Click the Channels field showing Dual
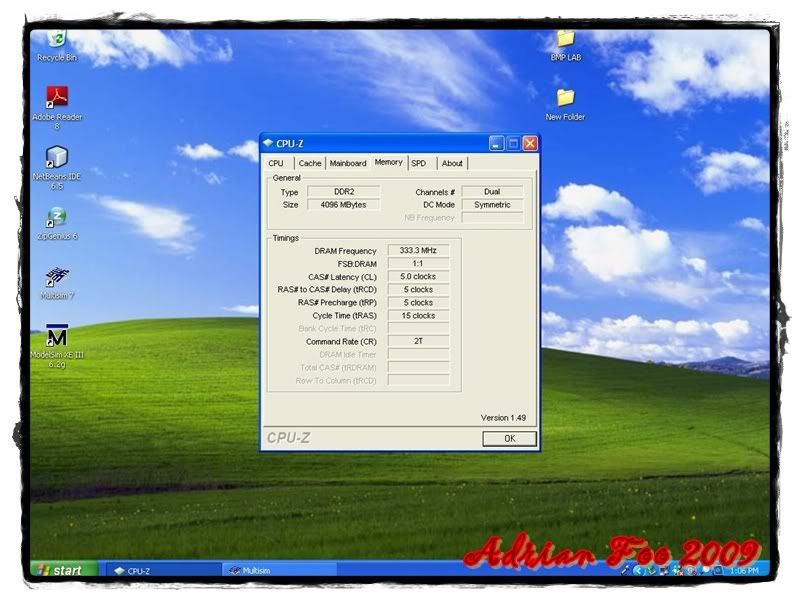Viewport: 800px width, 600px height. [492, 192]
